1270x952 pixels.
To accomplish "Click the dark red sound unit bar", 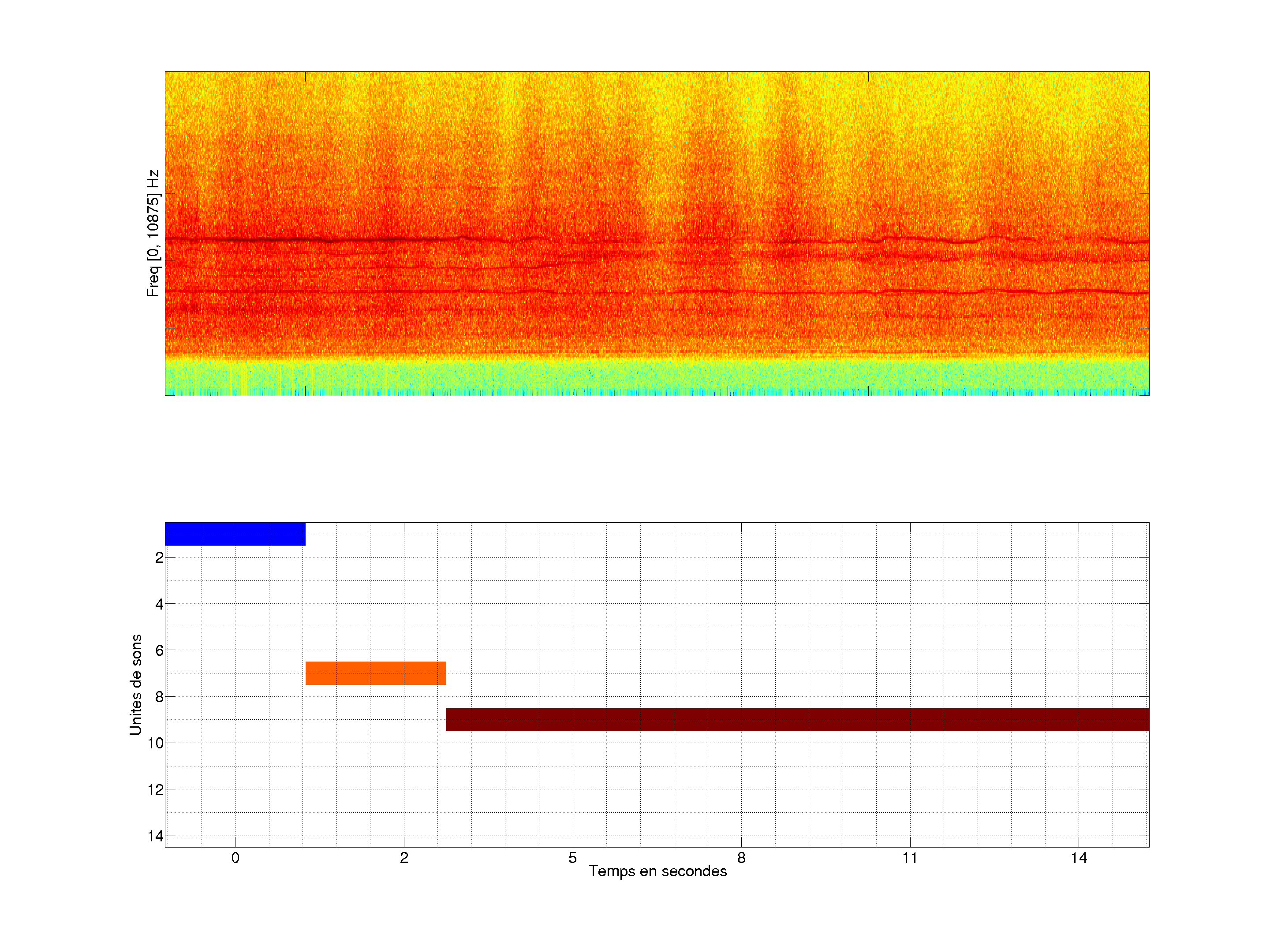I will click(x=797, y=720).
